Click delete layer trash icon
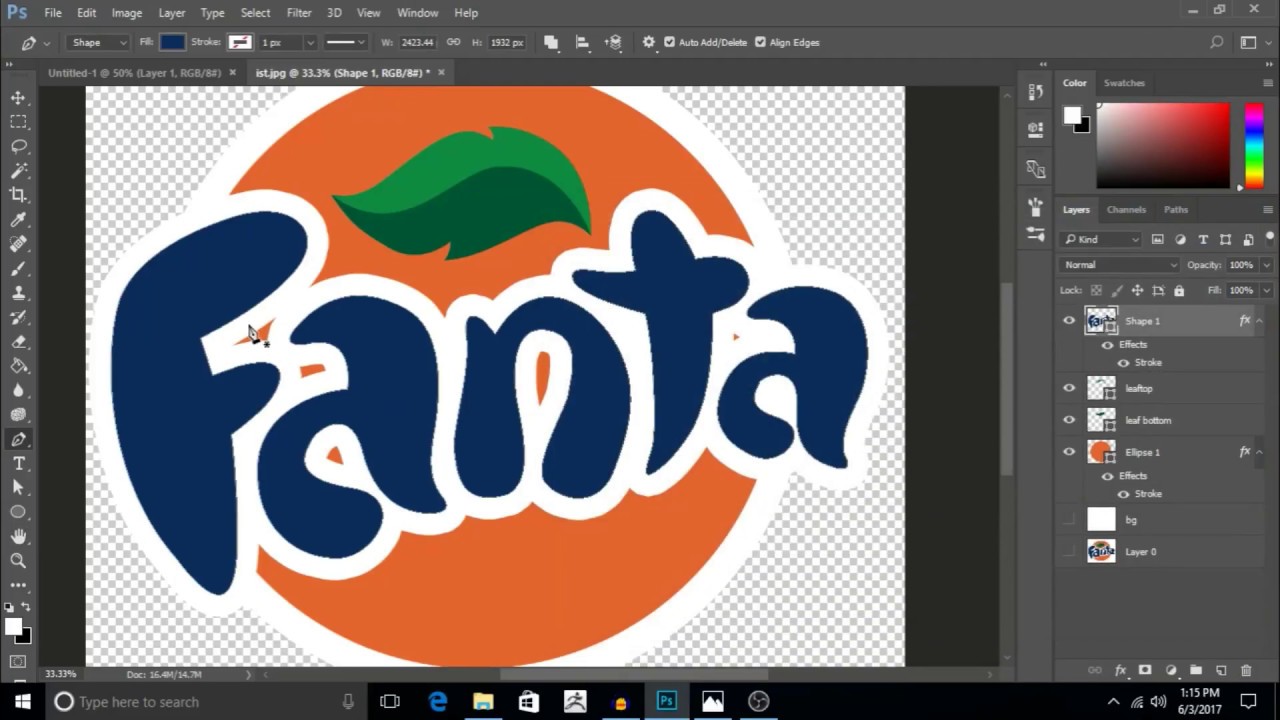Viewport: 1280px width, 720px height. [1246, 670]
